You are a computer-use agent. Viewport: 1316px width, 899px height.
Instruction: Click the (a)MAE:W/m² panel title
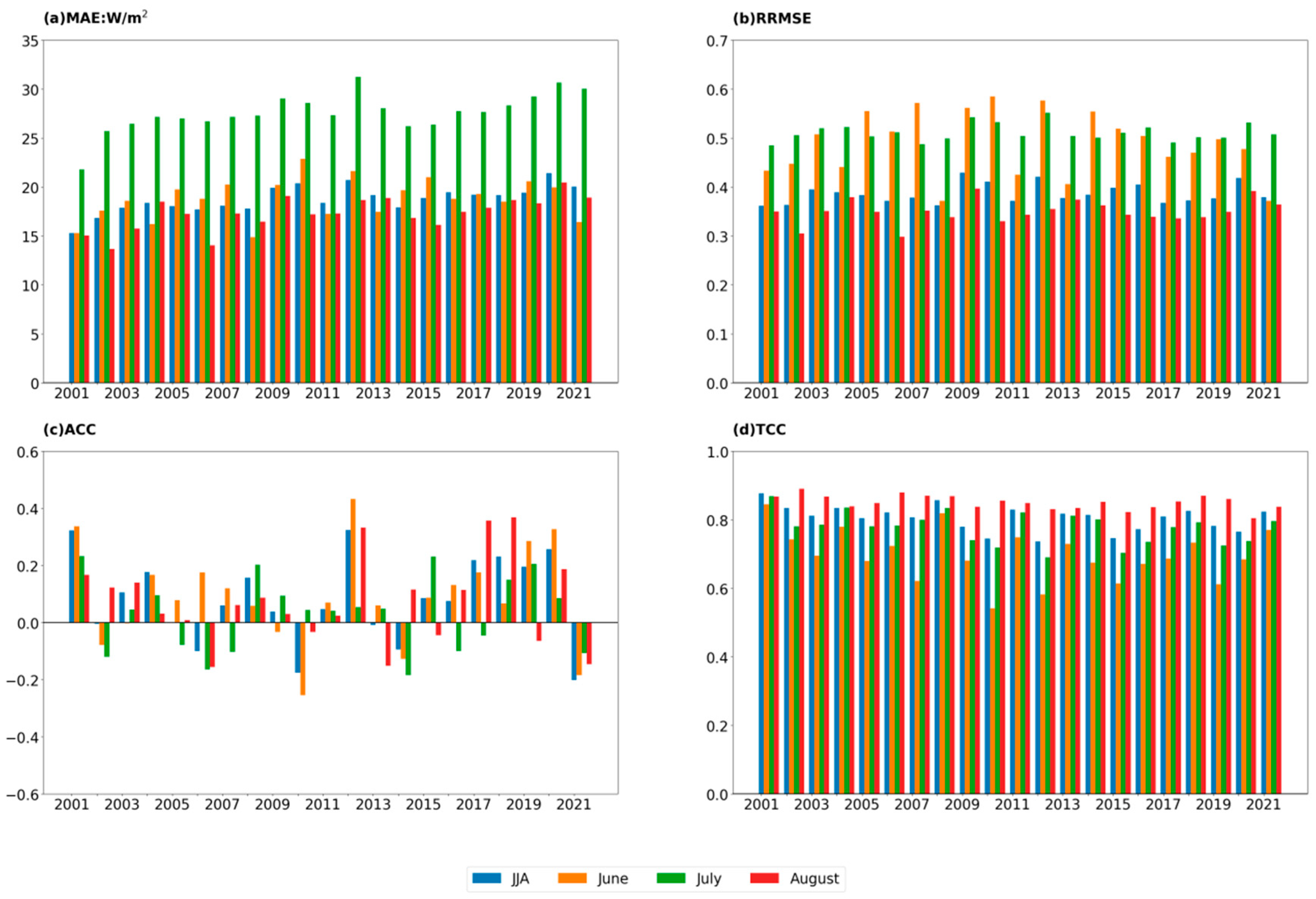tap(95, 17)
